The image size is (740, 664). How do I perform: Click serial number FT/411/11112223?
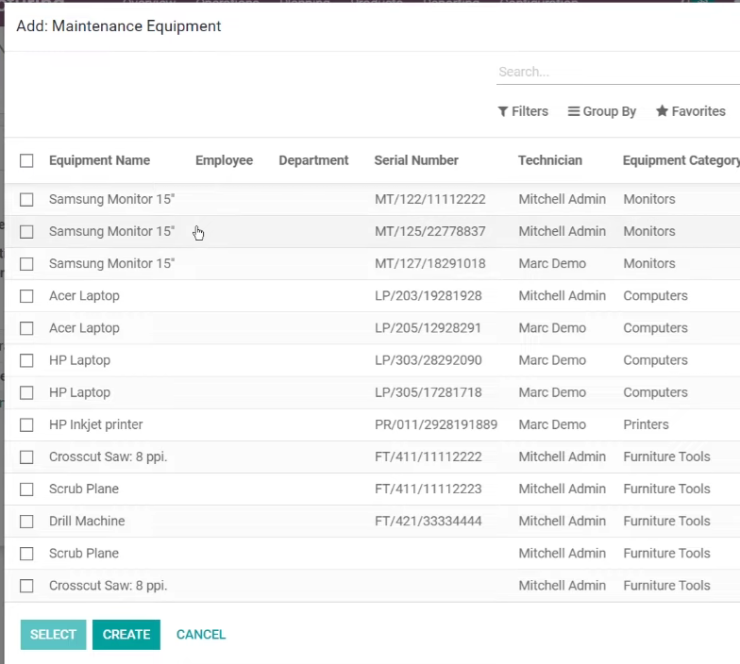[428, 489]
